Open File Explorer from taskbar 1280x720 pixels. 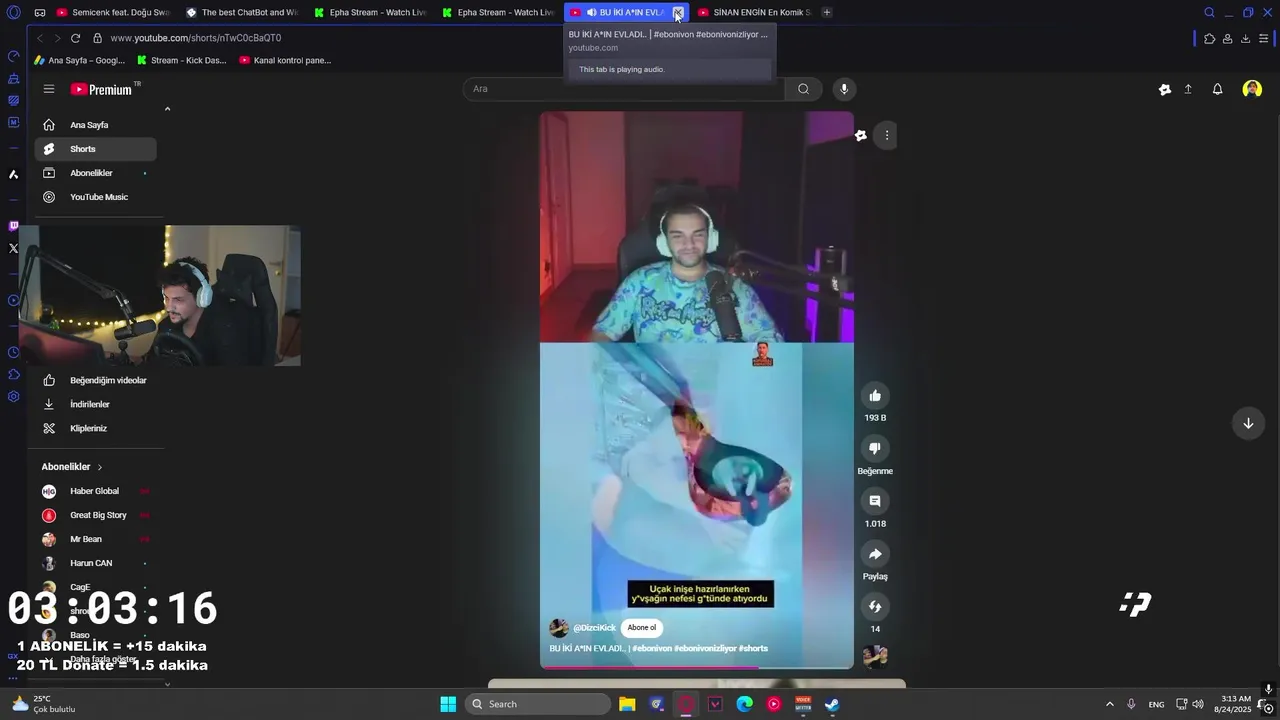point(627,704)
